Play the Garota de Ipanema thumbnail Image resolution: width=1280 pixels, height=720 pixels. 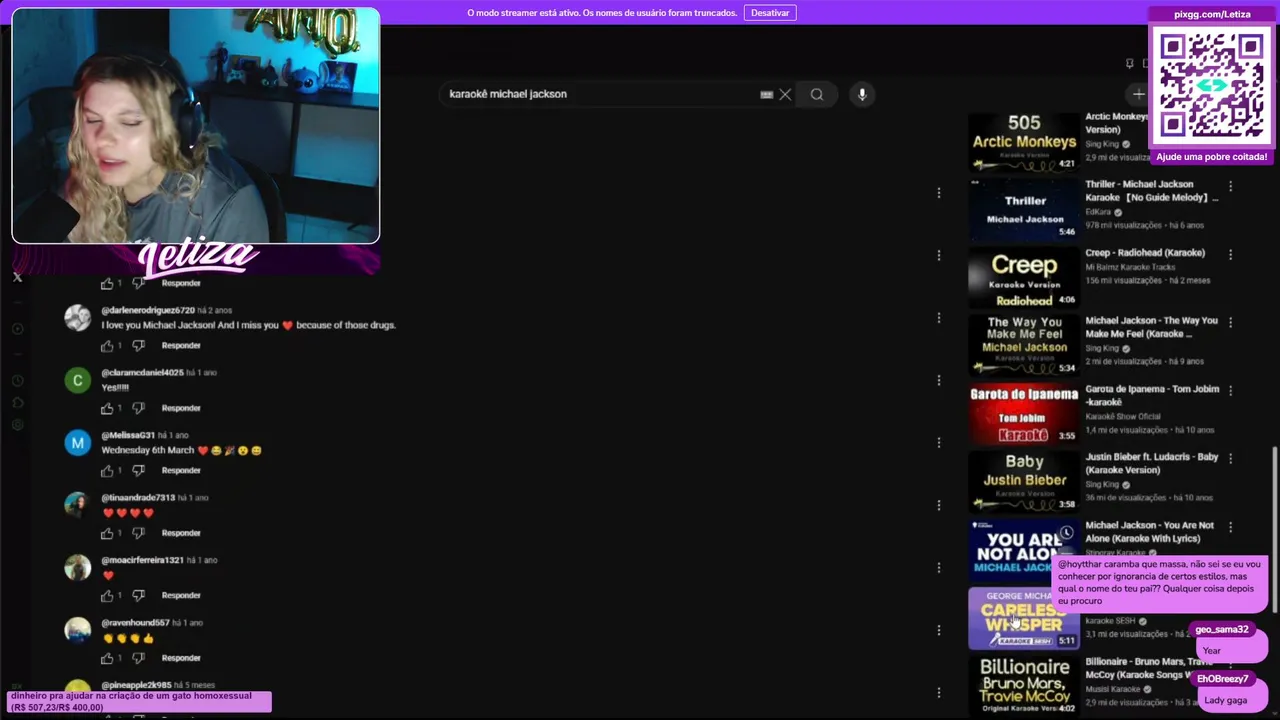(1024, 413)
